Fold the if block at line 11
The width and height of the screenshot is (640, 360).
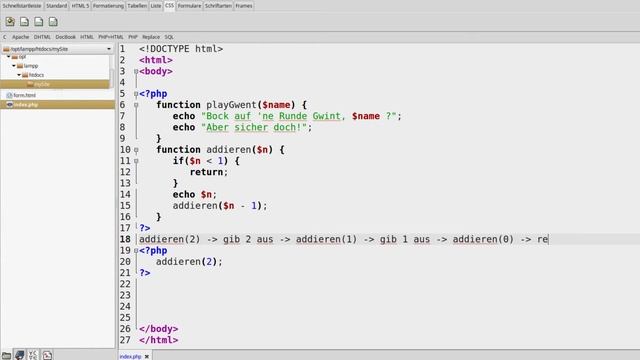point(136,161)
